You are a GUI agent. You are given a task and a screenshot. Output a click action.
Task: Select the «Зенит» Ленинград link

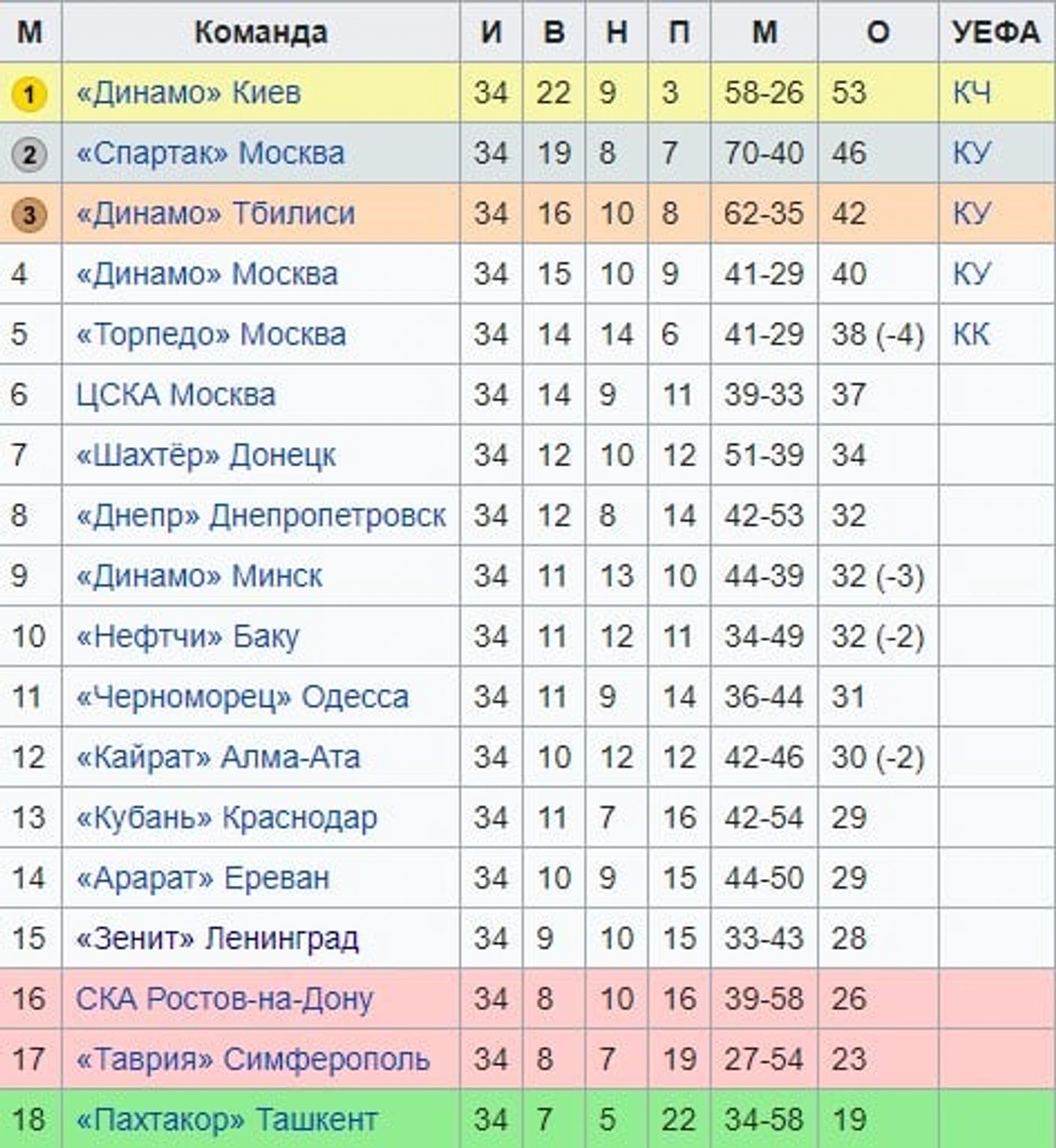(217, 938)
